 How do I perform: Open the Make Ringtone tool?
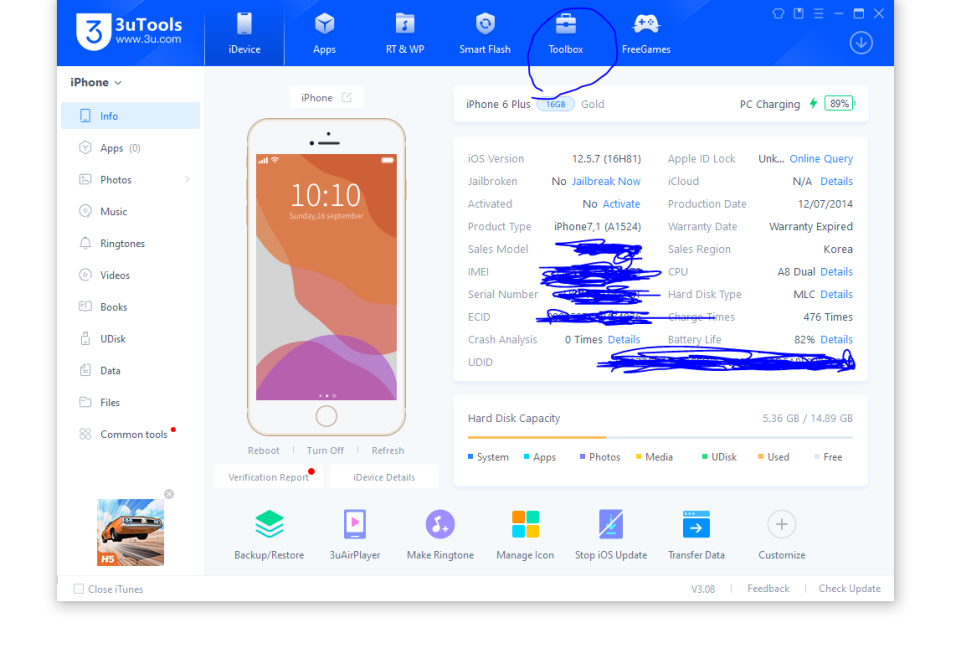440,535
